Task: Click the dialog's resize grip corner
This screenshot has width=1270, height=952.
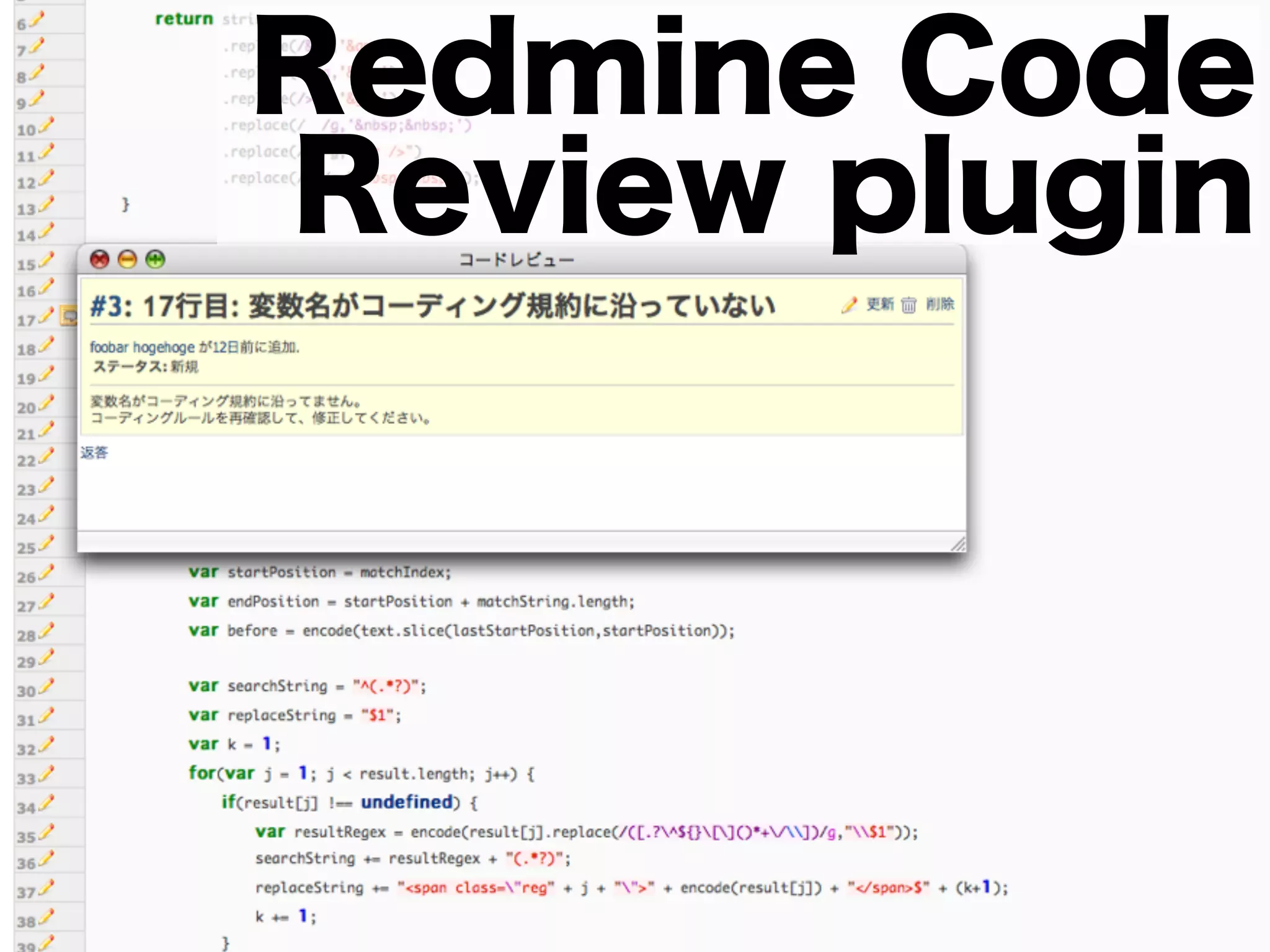Action: (x=958, y=544)
